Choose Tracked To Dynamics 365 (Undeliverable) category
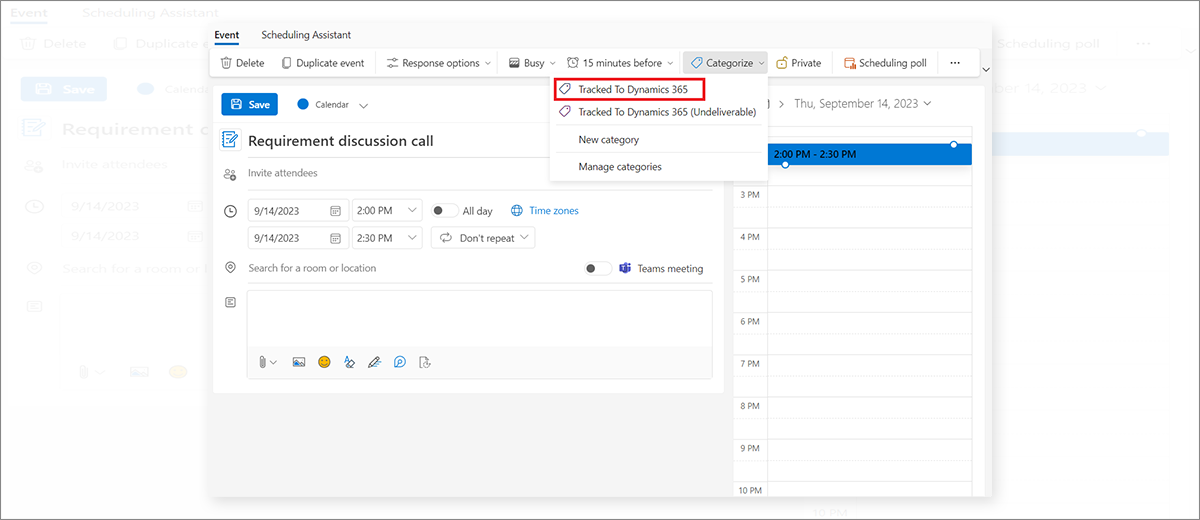Viewport: 1200px width, 520px height. click(659, 112)
